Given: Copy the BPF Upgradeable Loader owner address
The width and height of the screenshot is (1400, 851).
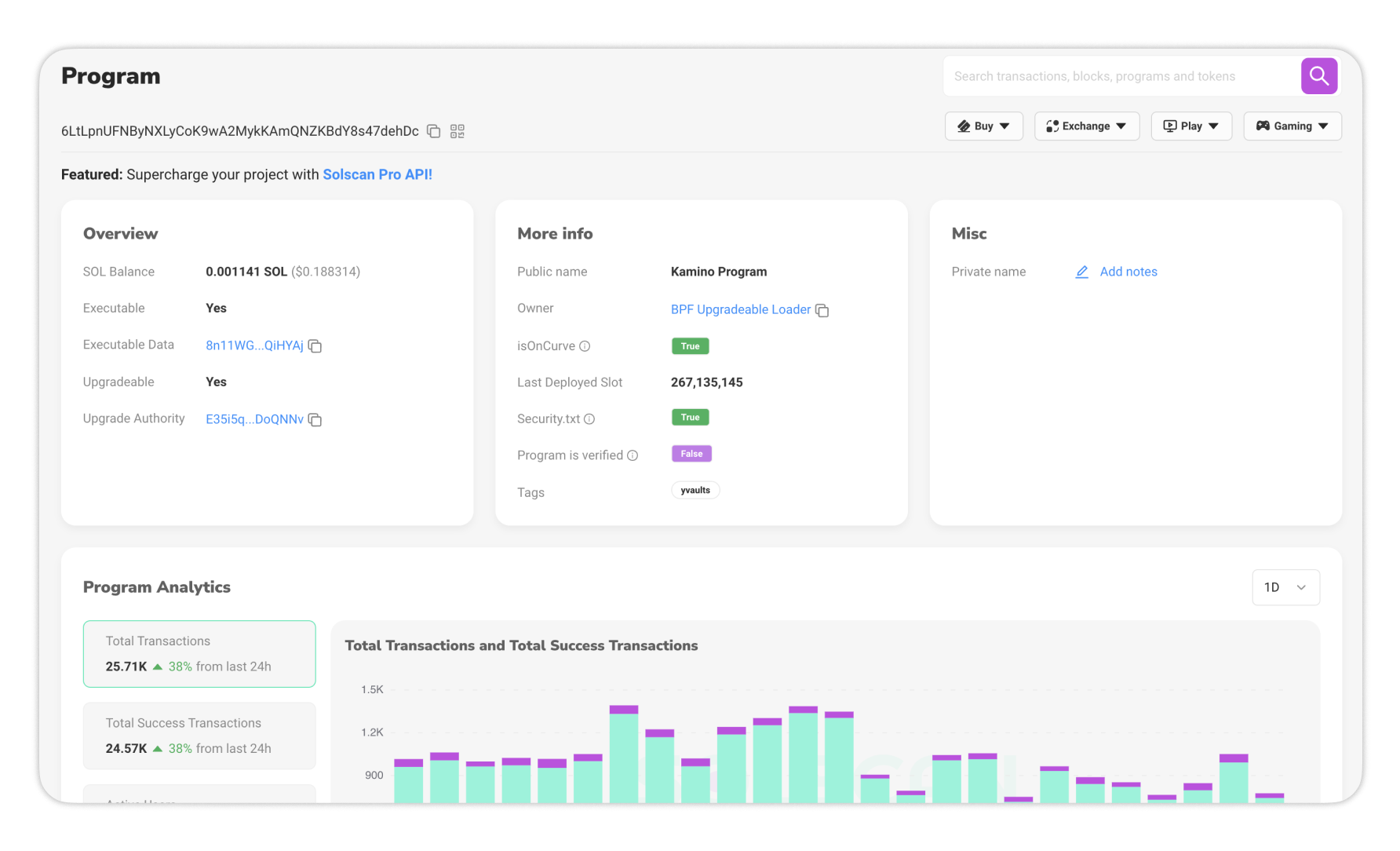Looking at the screenshot, I should tap(822, 311).
